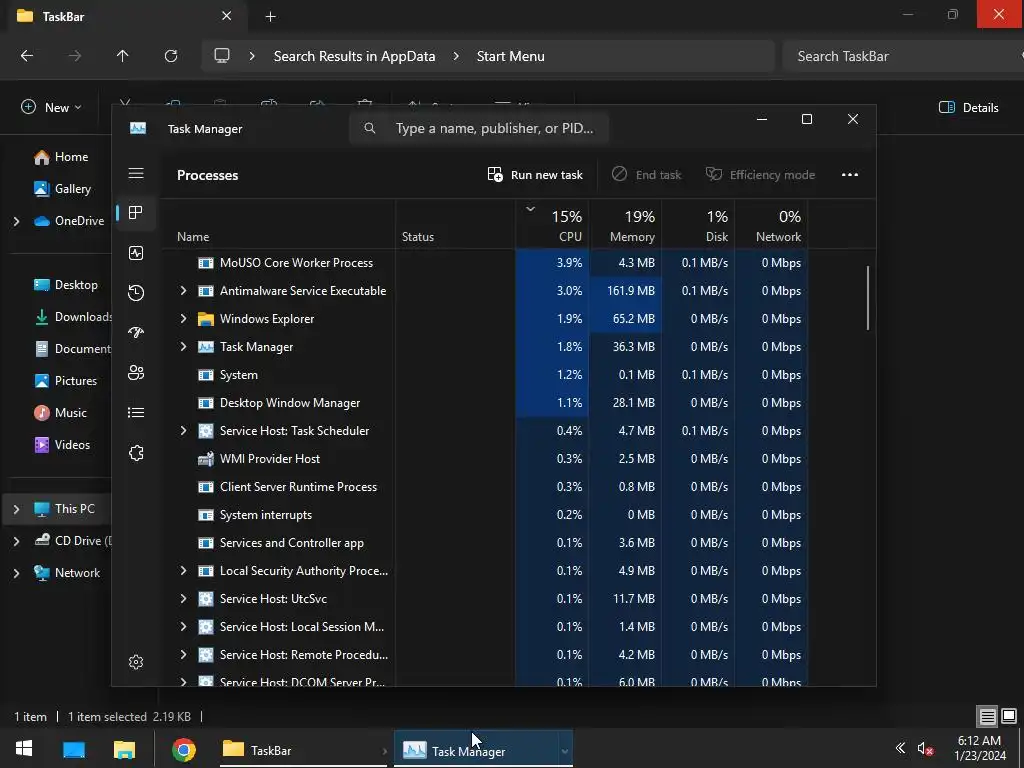This screenshot has width=1024, height=768.
Task: Open the Videos folder in sidebar
Action: point(62,445)
